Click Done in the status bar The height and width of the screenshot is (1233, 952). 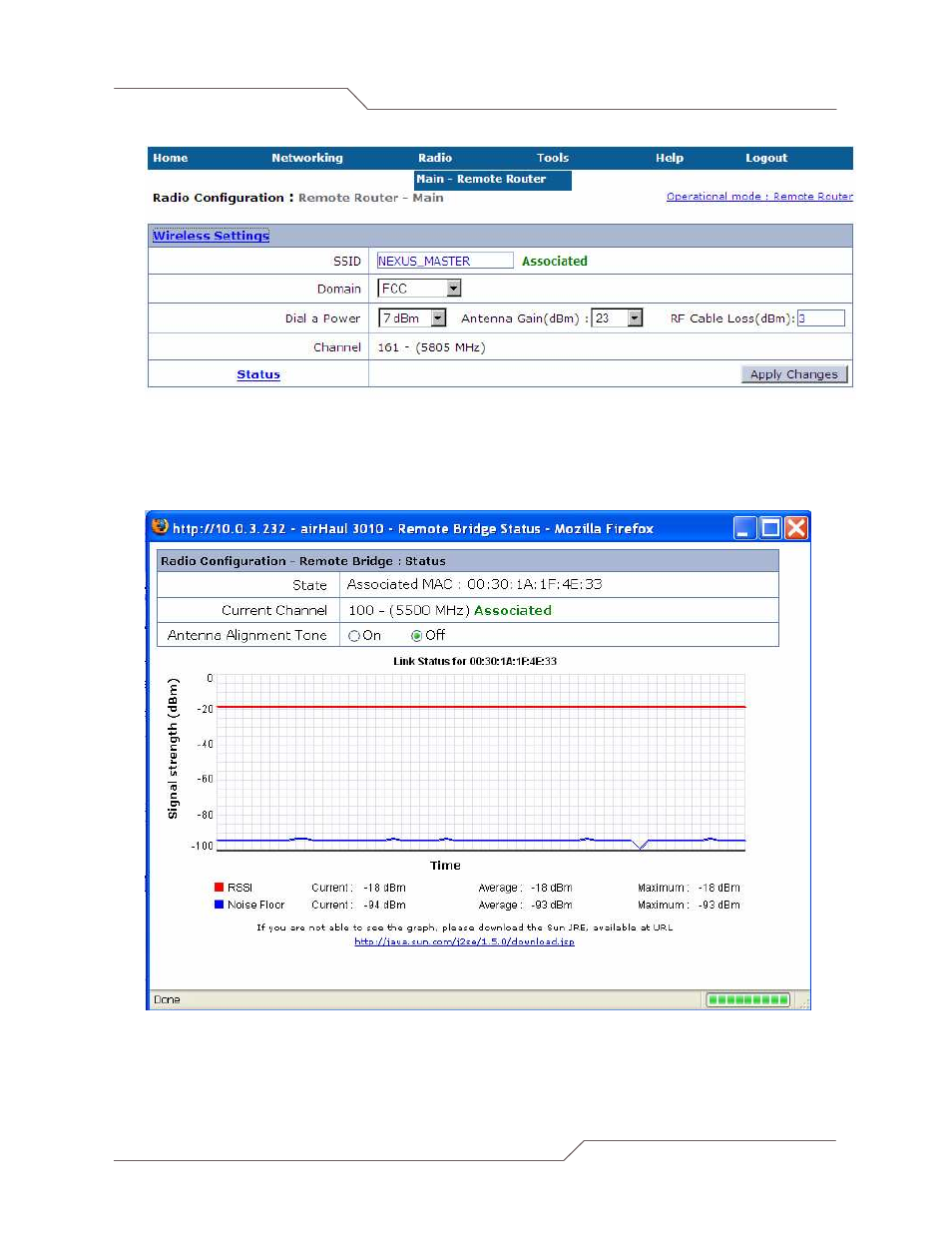(x=167, y=999)
